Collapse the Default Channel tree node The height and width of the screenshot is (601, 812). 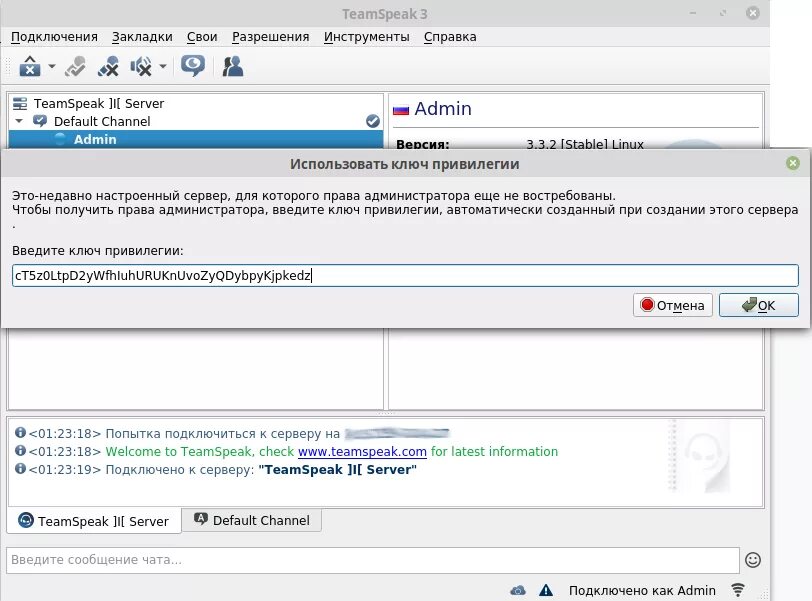19,121
